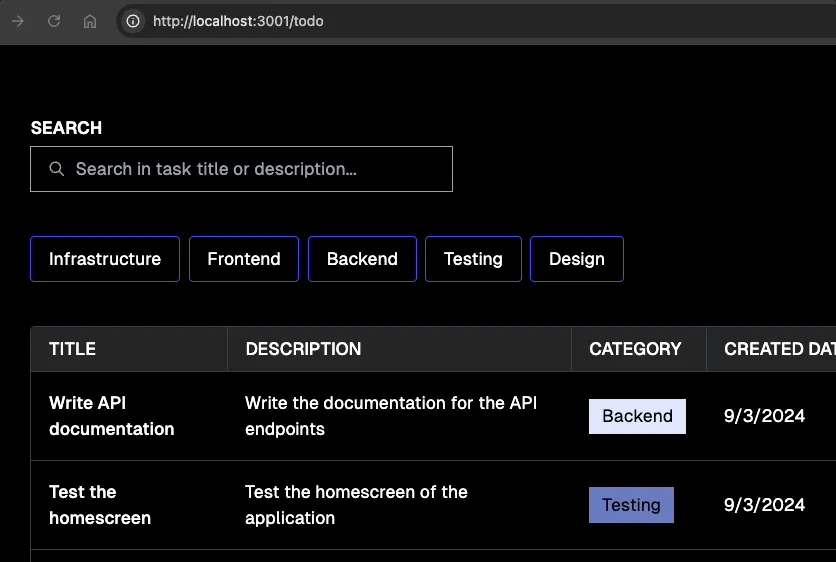Screen dimensions: 836x562
Task: Toggle the Backend filter button
Action: point(362,259)
